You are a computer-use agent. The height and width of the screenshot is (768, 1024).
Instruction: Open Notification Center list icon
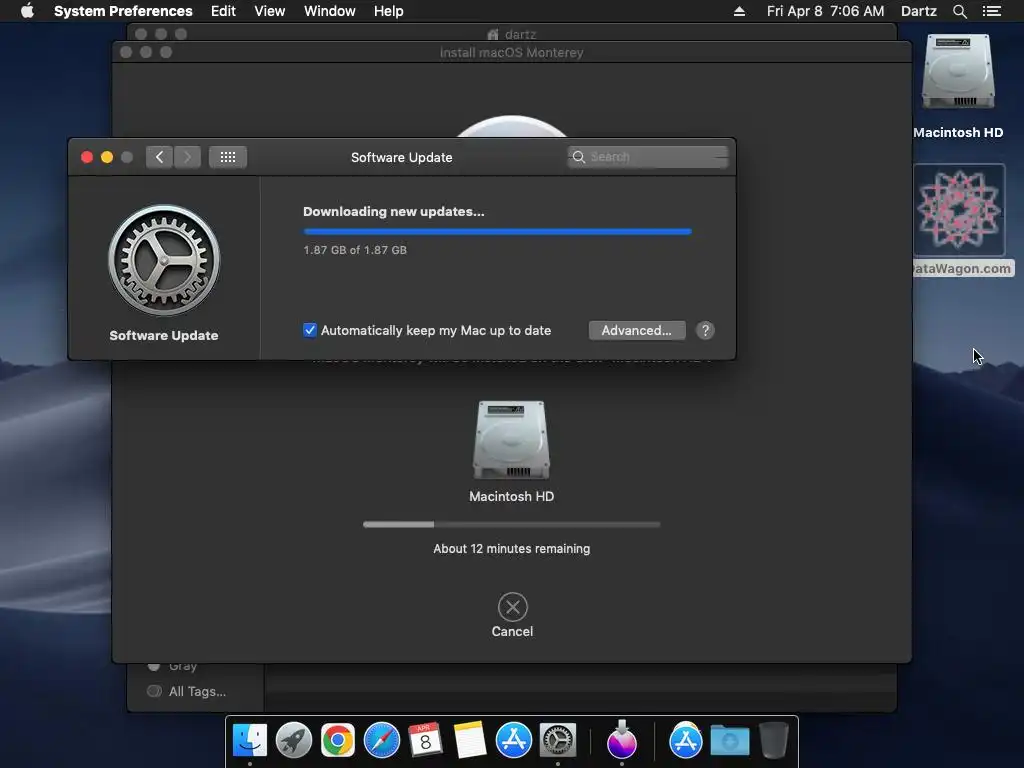(991, 11)
